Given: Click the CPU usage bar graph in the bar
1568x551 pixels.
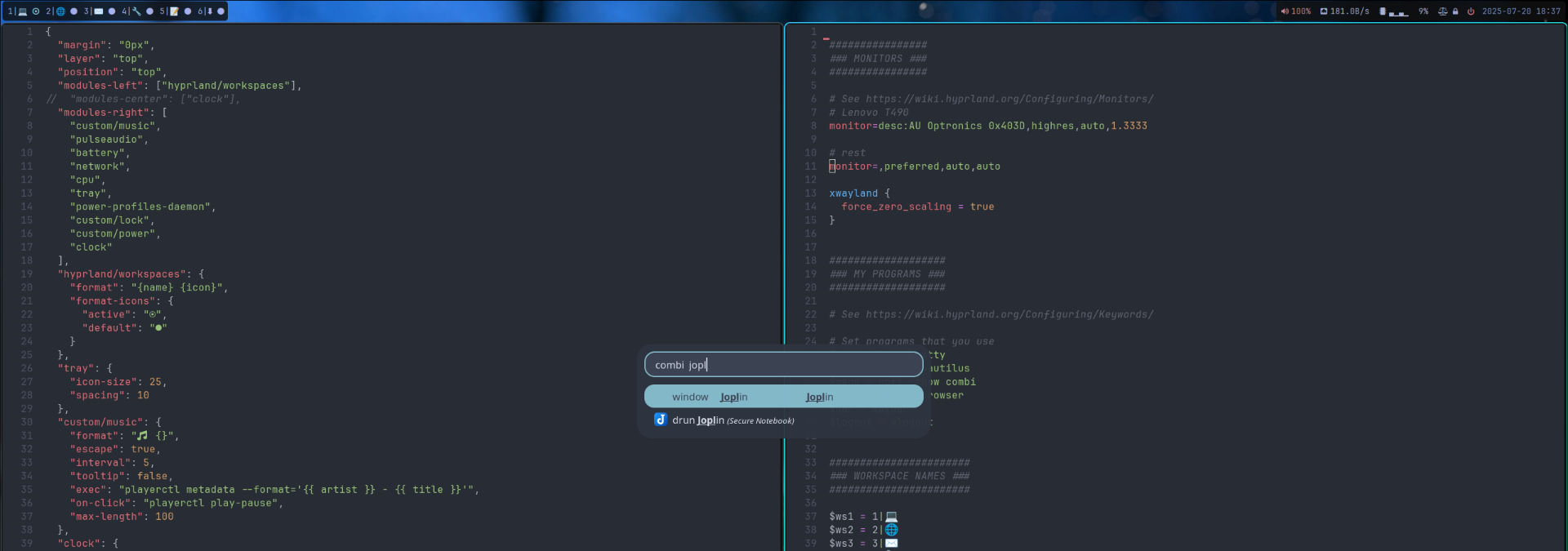Looking at the screenshot, I should pos(1398,12).
